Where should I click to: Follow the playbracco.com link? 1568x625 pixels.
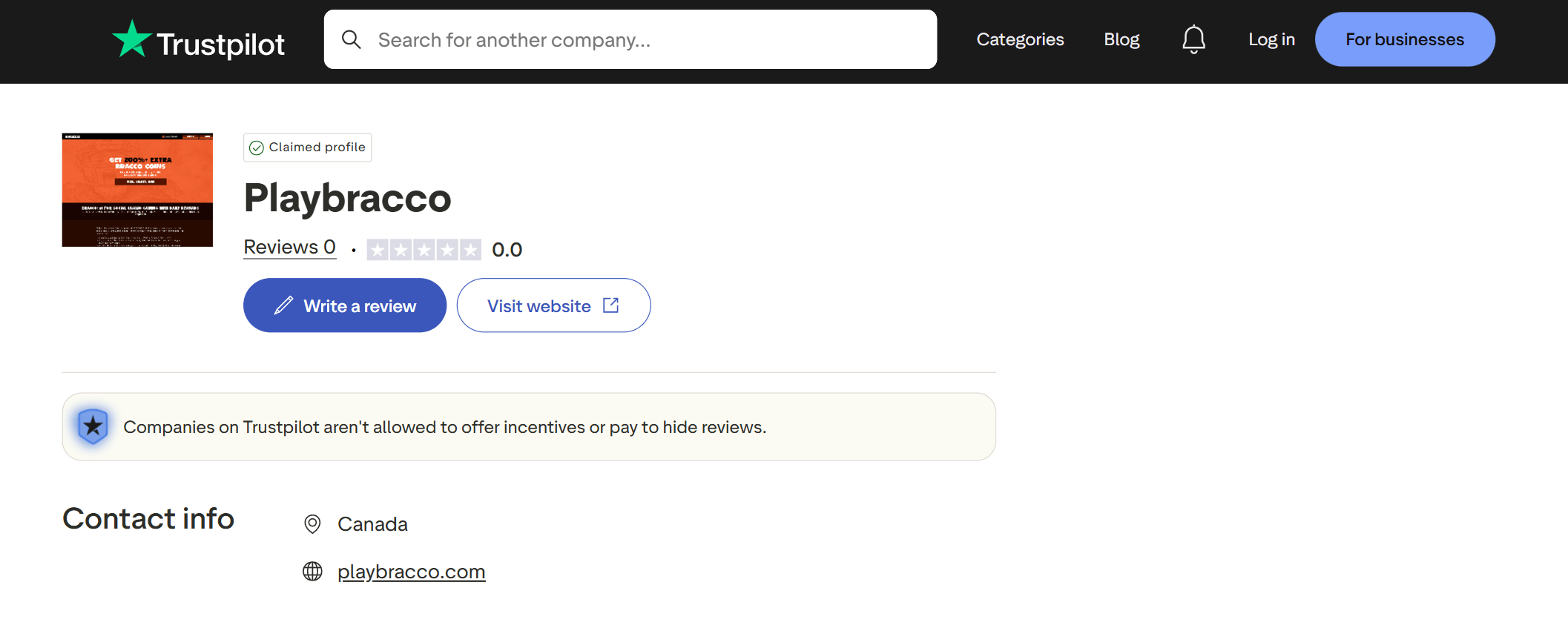[x=411, y=572]
